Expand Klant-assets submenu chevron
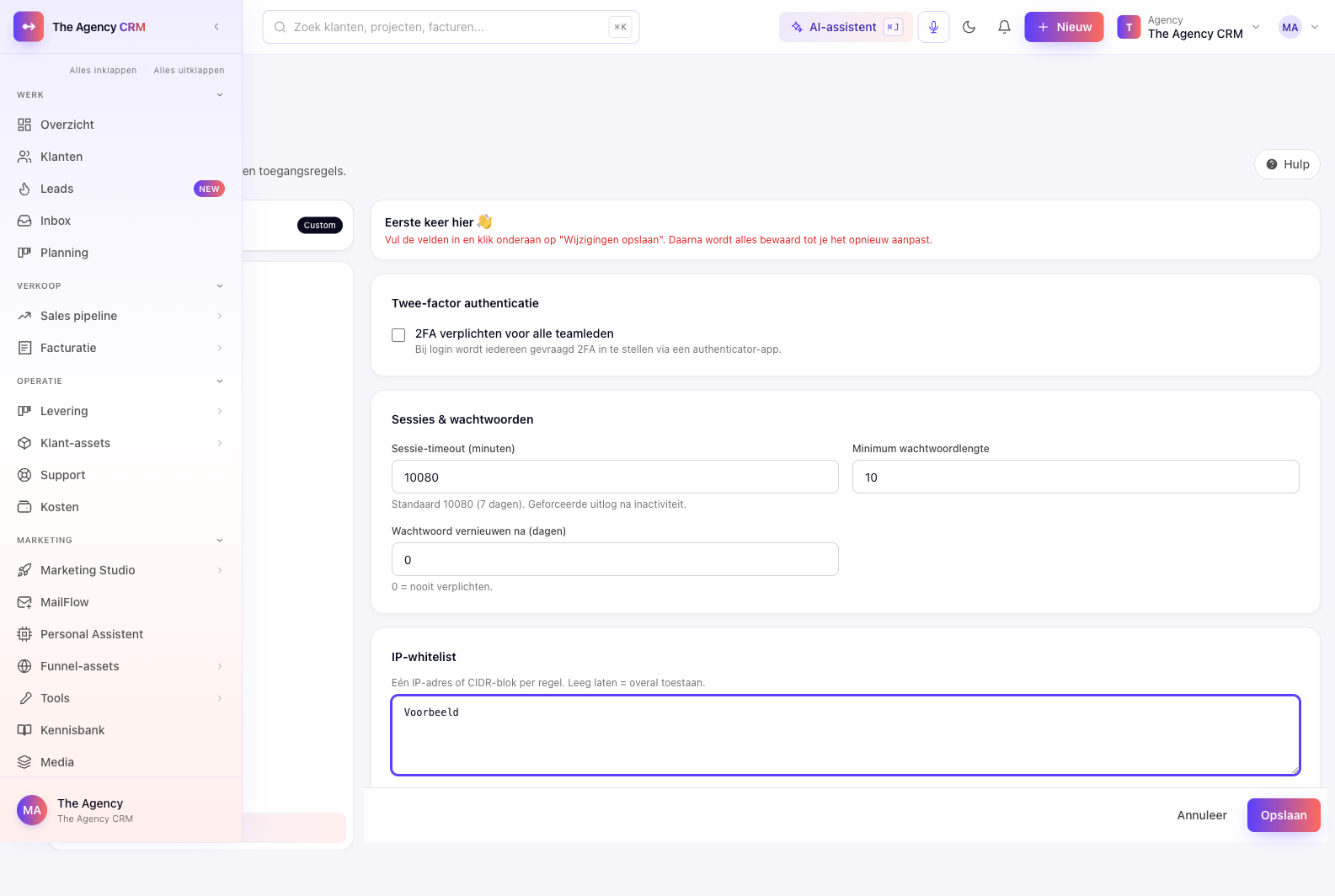This screenshot has height=896, width=1335. 220,443
